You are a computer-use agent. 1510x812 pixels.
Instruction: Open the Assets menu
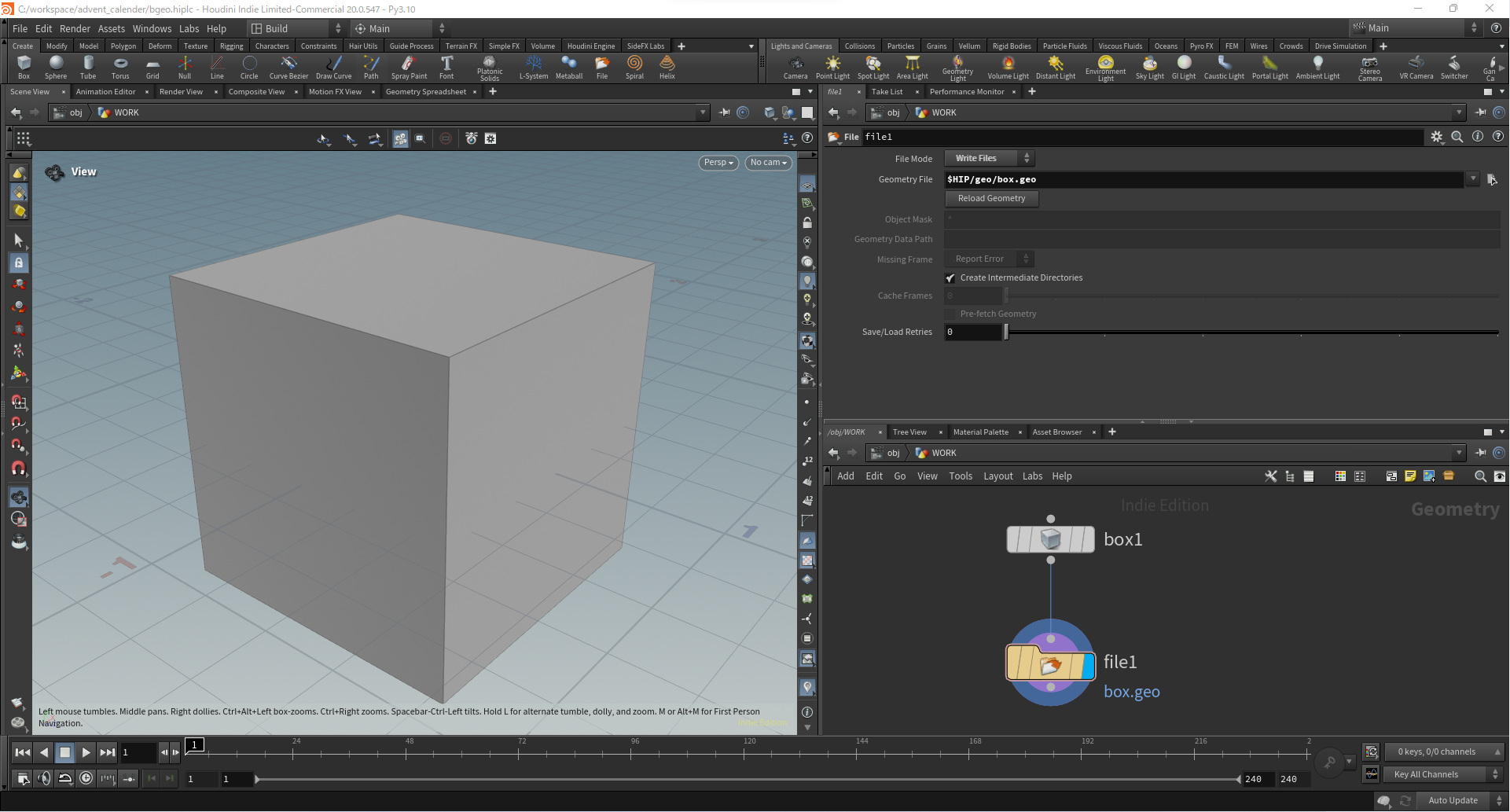111,28
